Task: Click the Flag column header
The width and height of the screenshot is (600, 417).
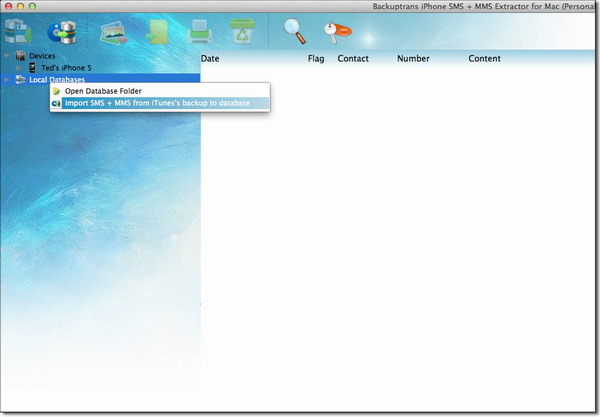Action: pyautogui.click(x=316, y=59)
